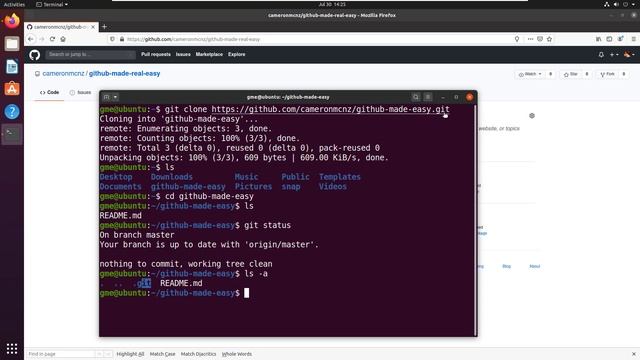Click the padlock site-info icon

coord(122,39)
